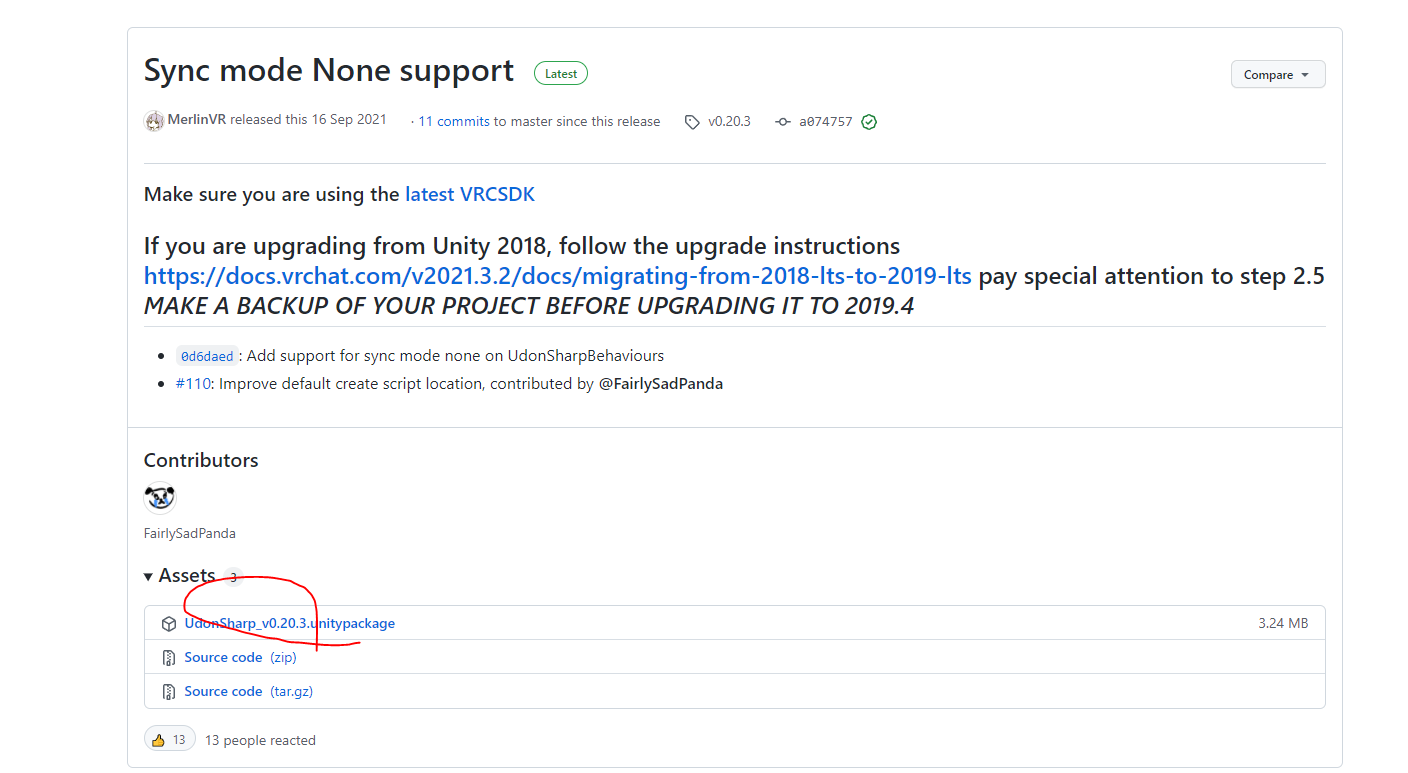Open the latest VRCSDK link
The width and height of the screenshot is (1408, 773).
tap(470, 194)
